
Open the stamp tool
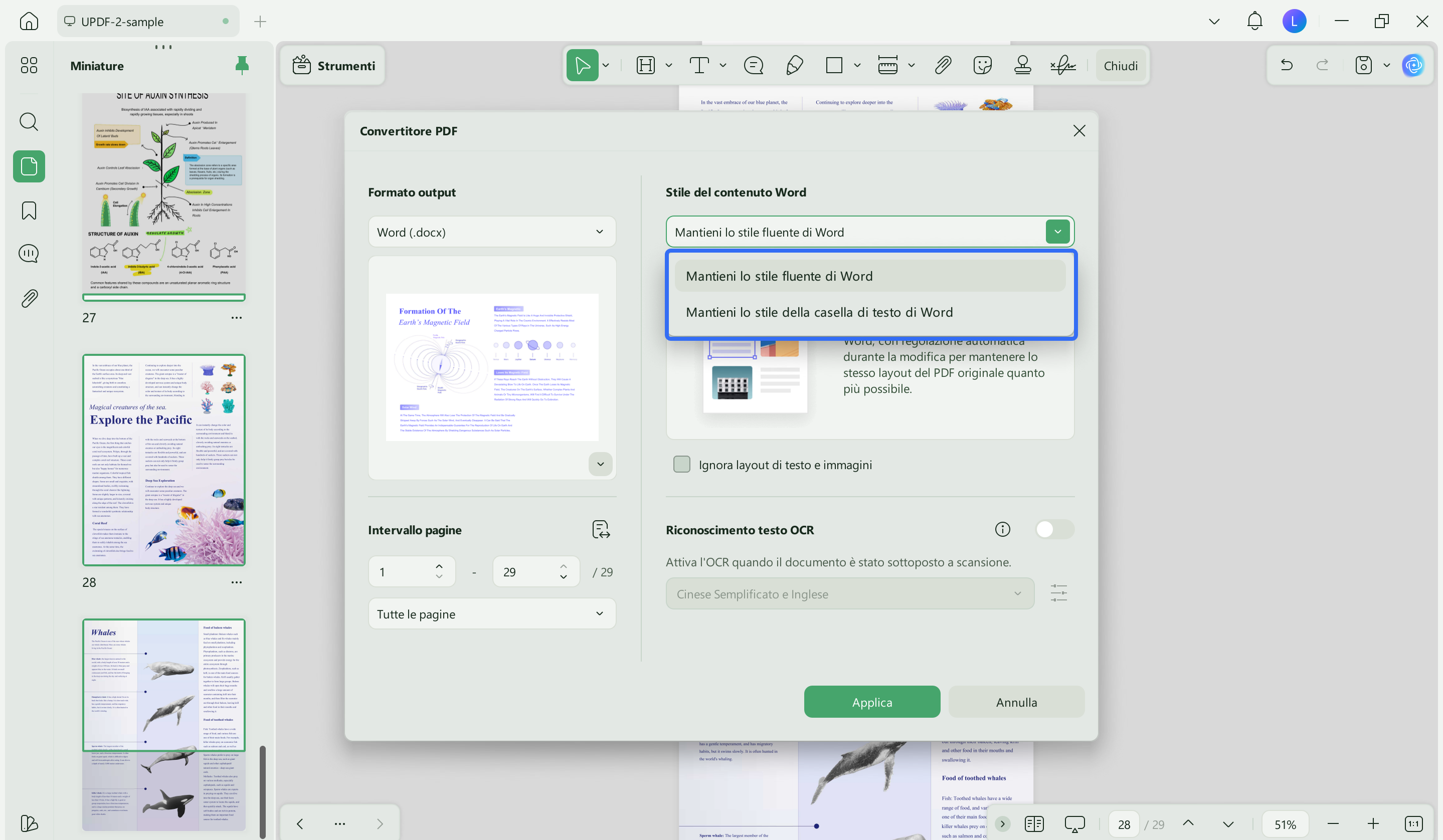pos(1023,65)
